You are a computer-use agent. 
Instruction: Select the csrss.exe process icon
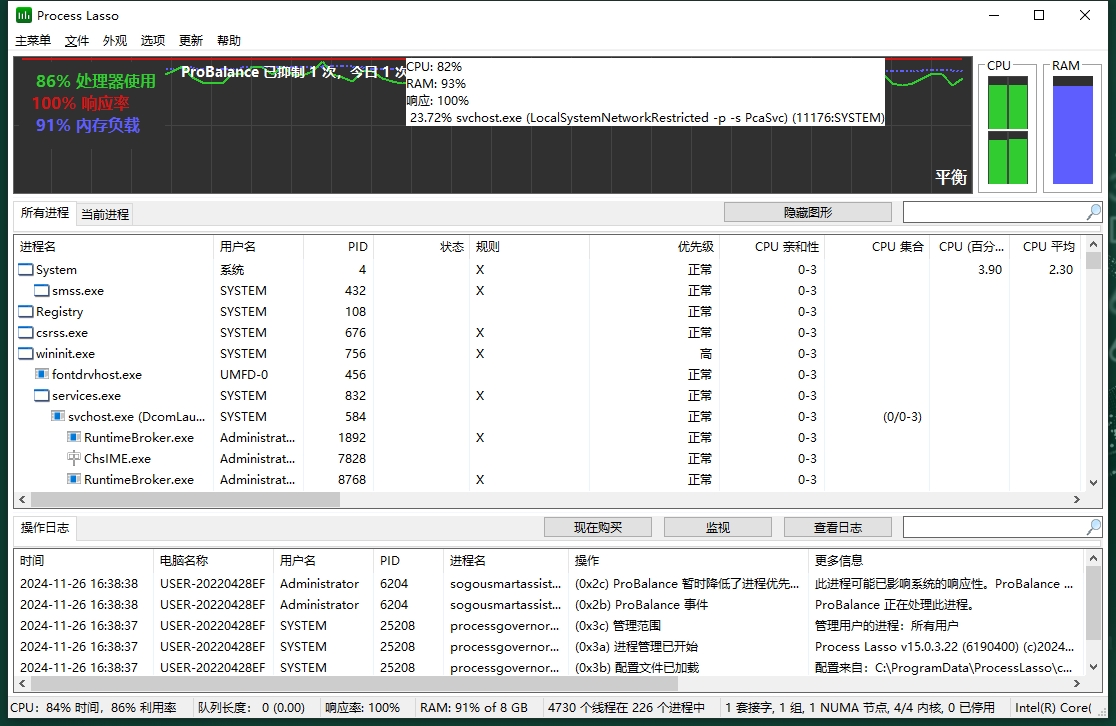26,332
